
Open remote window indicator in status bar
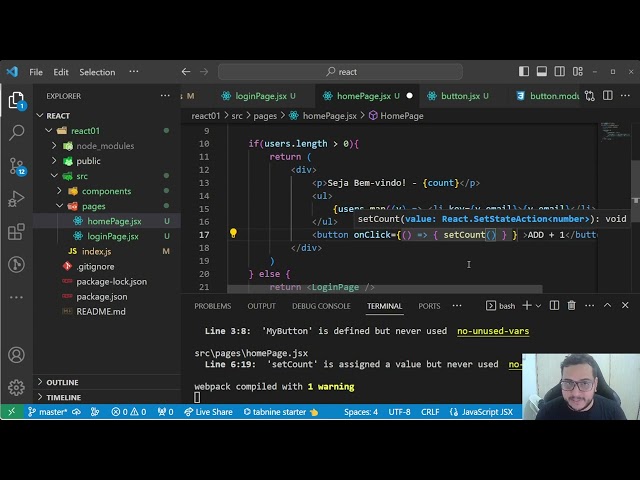point(11,412)
